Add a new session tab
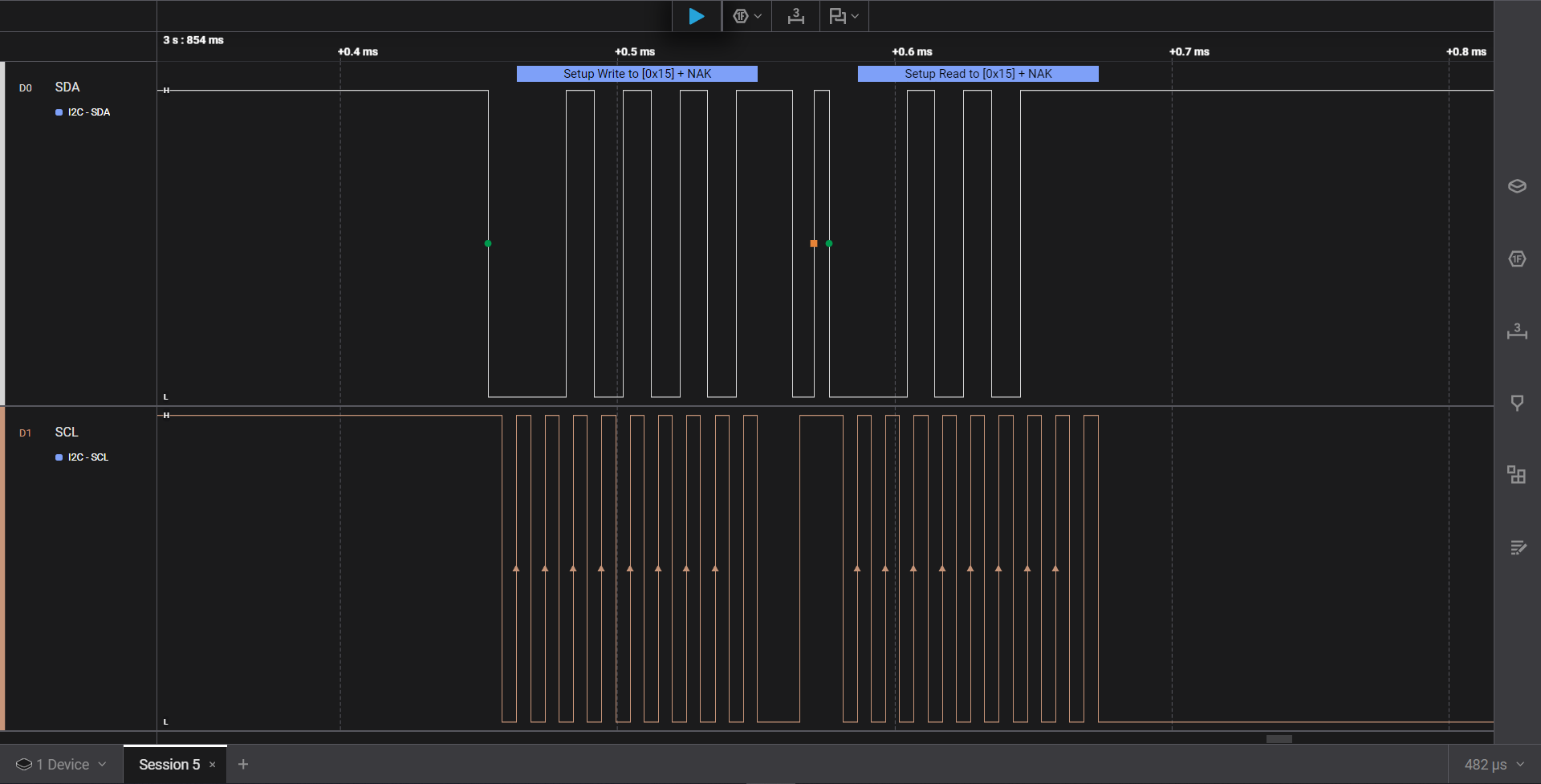 [243, 765]
